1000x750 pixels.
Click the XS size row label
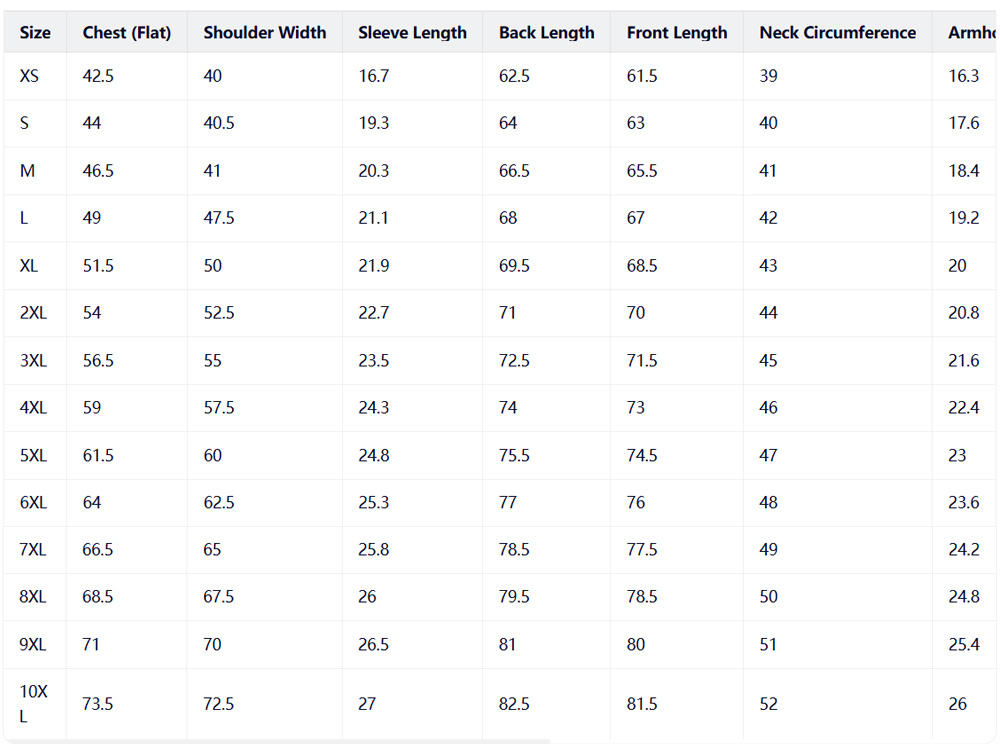[x=29, y=76]
